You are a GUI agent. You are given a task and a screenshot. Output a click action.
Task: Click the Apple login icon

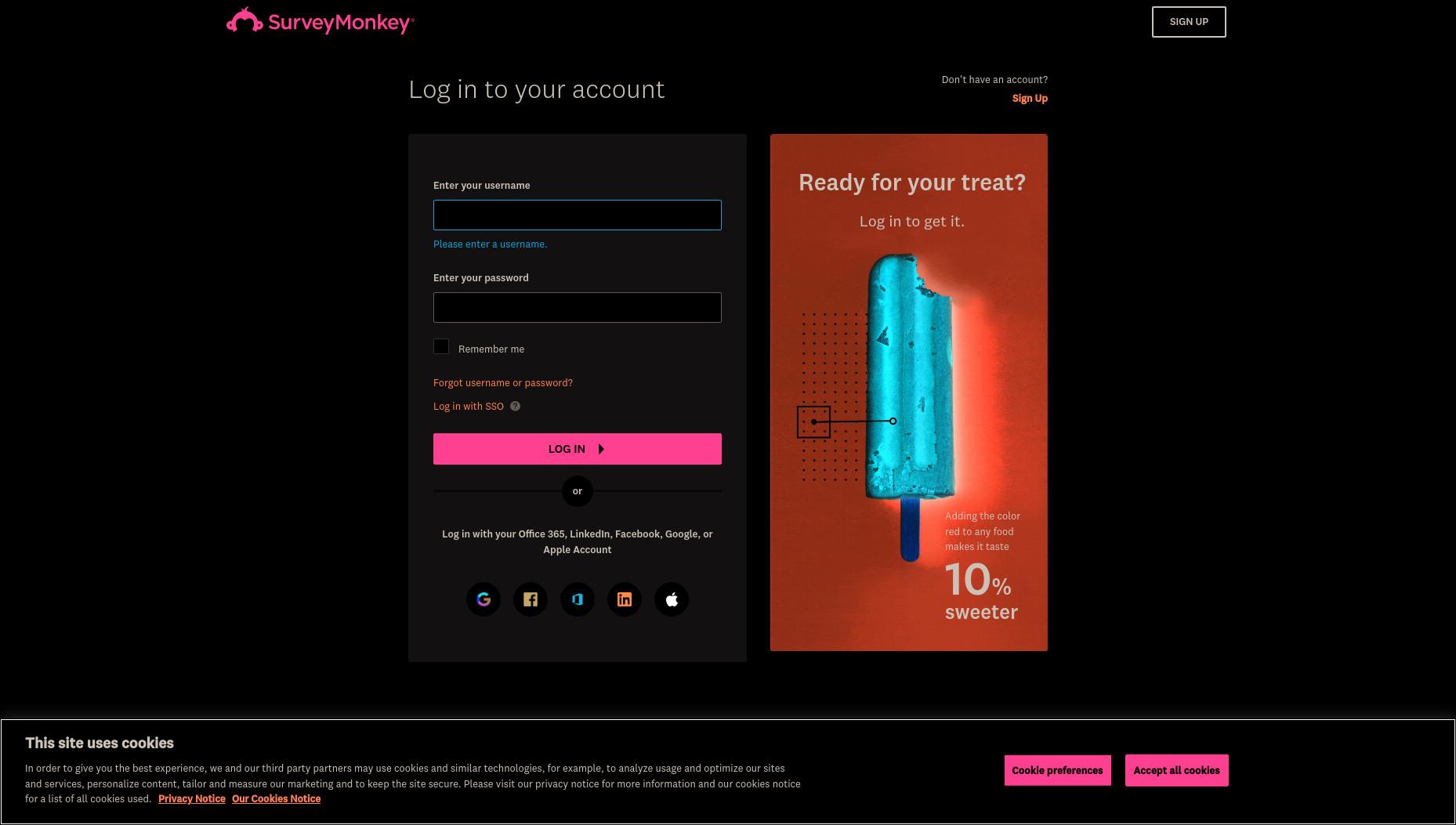click(672, 599)
